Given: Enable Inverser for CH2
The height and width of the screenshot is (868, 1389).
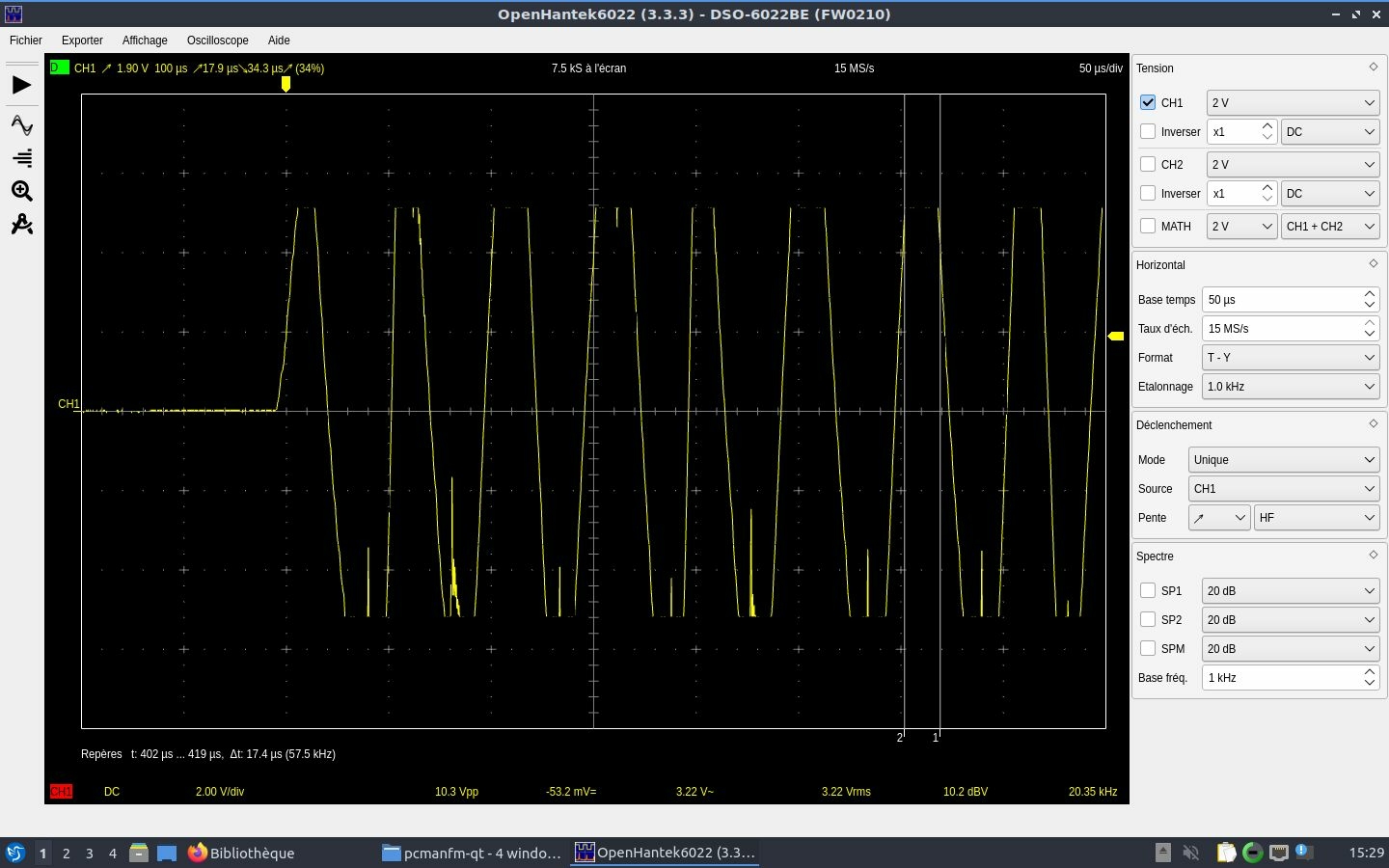Looking at the screenshot, I should (x=1148, y=193).
